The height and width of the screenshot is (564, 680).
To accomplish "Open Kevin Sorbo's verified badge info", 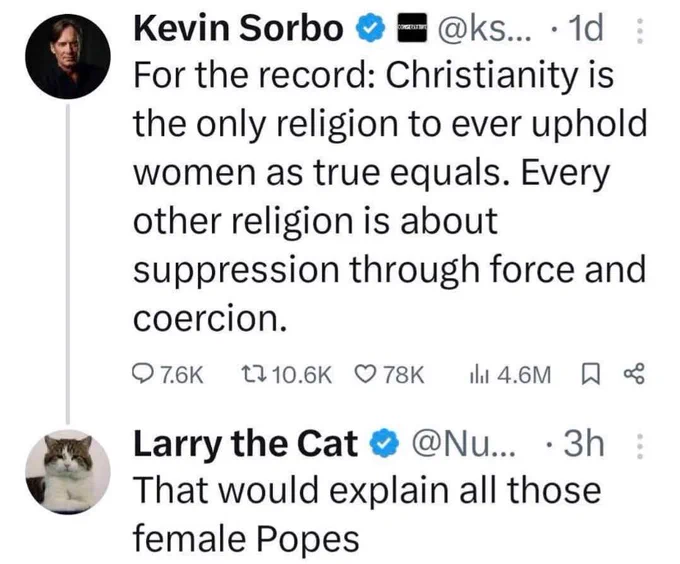I will [x=371, y=28].
